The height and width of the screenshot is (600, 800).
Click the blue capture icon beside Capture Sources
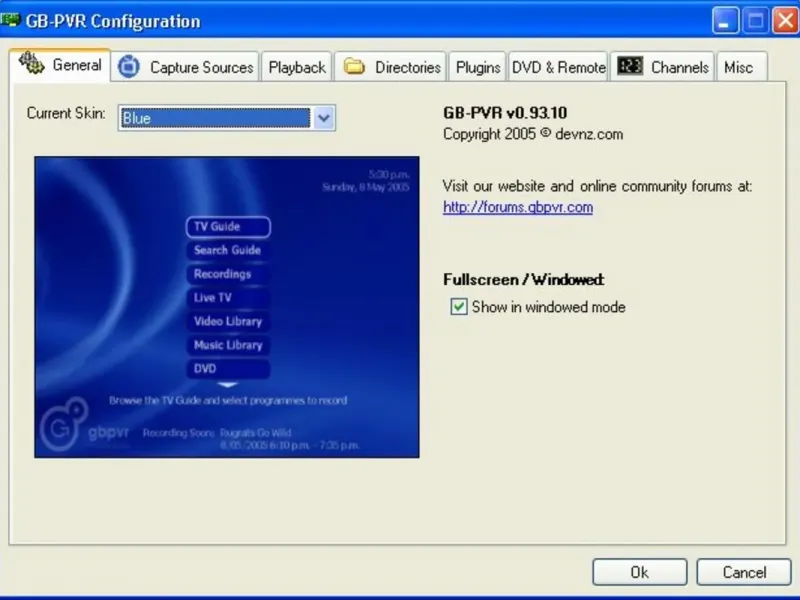click(129, 67)
